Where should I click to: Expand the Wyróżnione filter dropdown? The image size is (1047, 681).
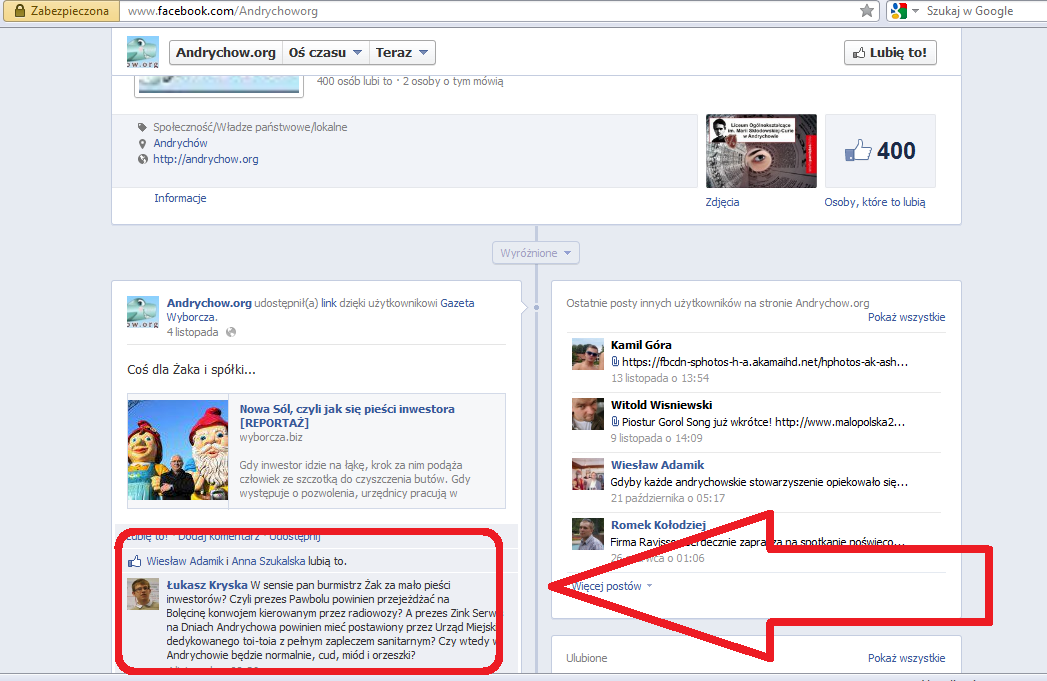pyautogui.click(x=536, y=253)
